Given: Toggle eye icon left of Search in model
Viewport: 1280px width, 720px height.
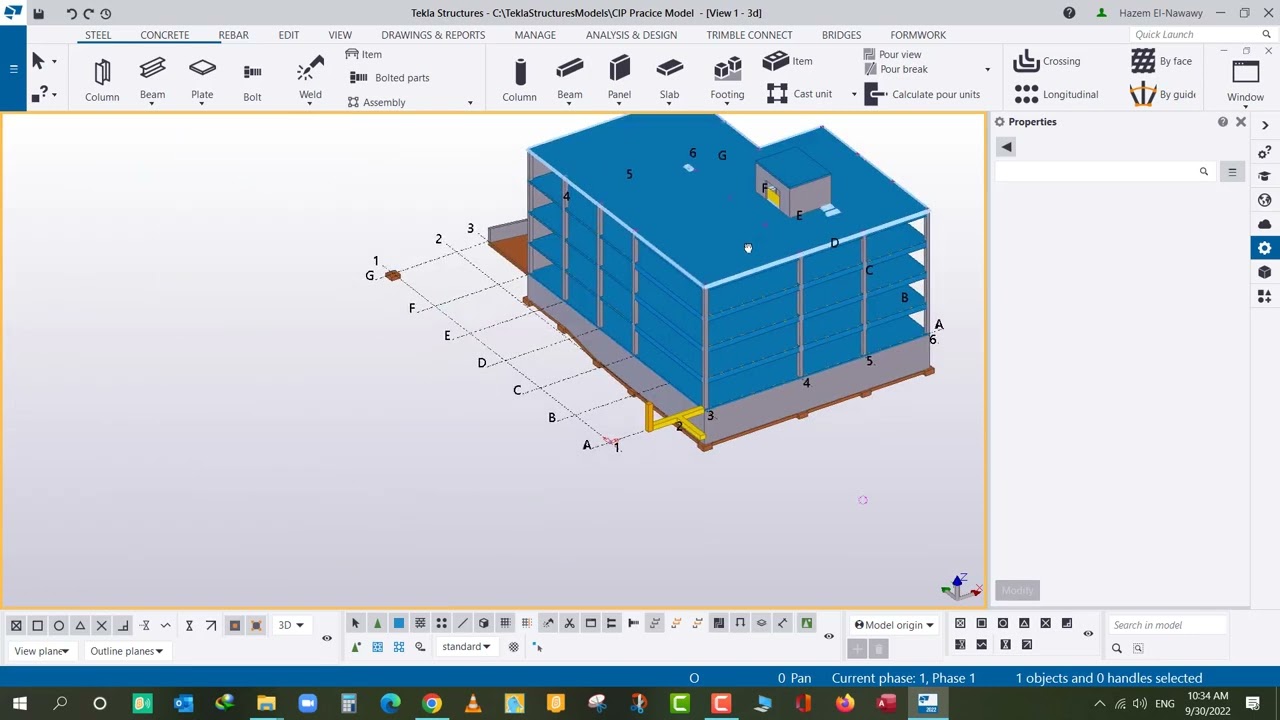Looking at the screenshot, I should pos(1088,633).
